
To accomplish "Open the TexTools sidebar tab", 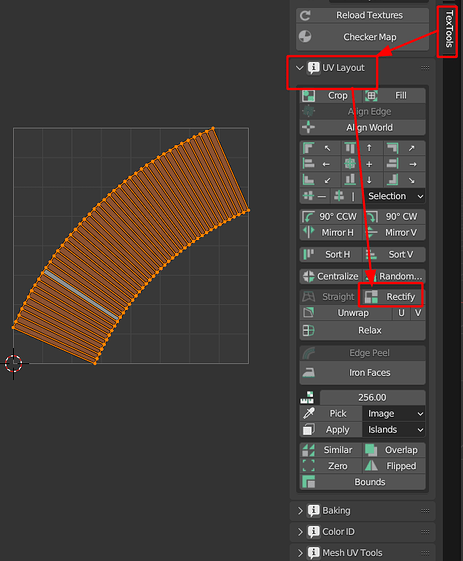I will (449, 29).
